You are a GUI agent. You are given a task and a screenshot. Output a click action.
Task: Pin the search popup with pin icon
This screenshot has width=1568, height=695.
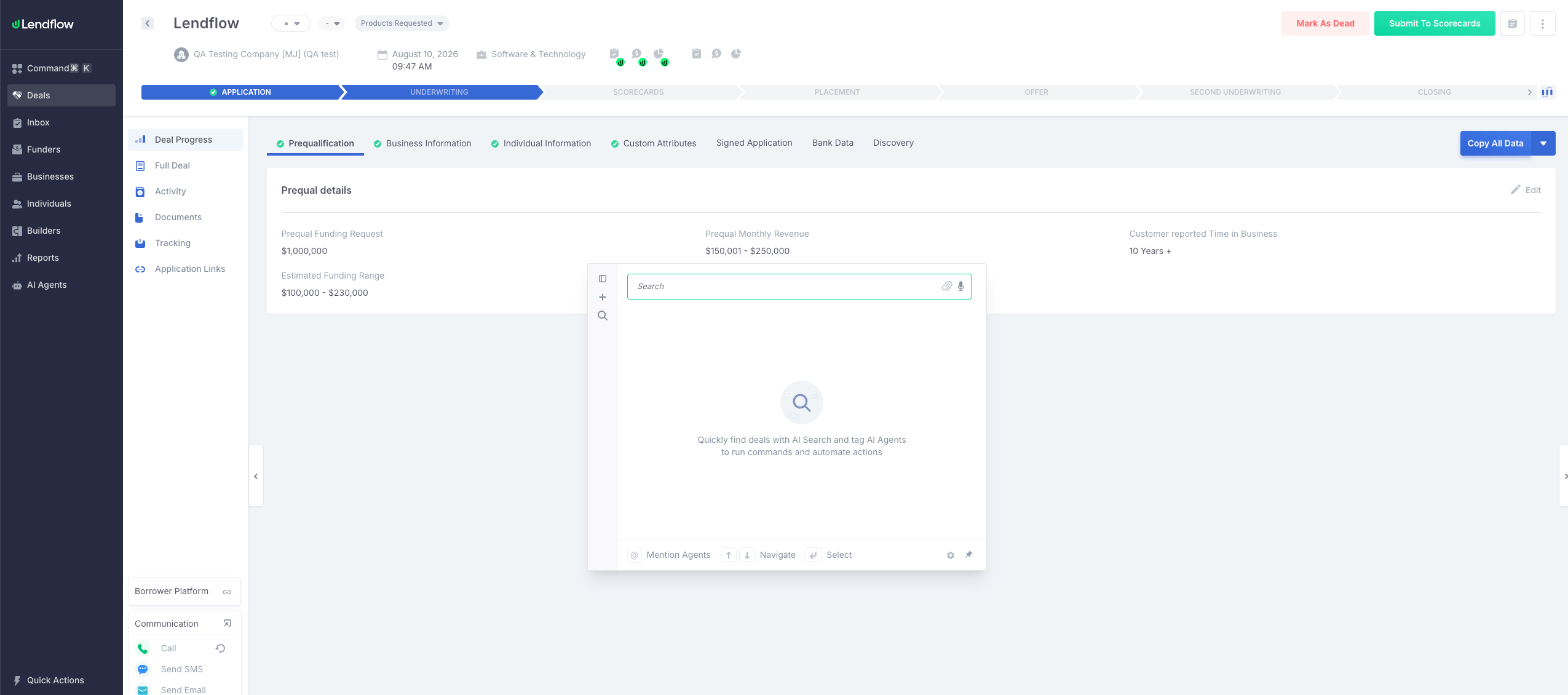pyautogui.click(x=969, y=554)
